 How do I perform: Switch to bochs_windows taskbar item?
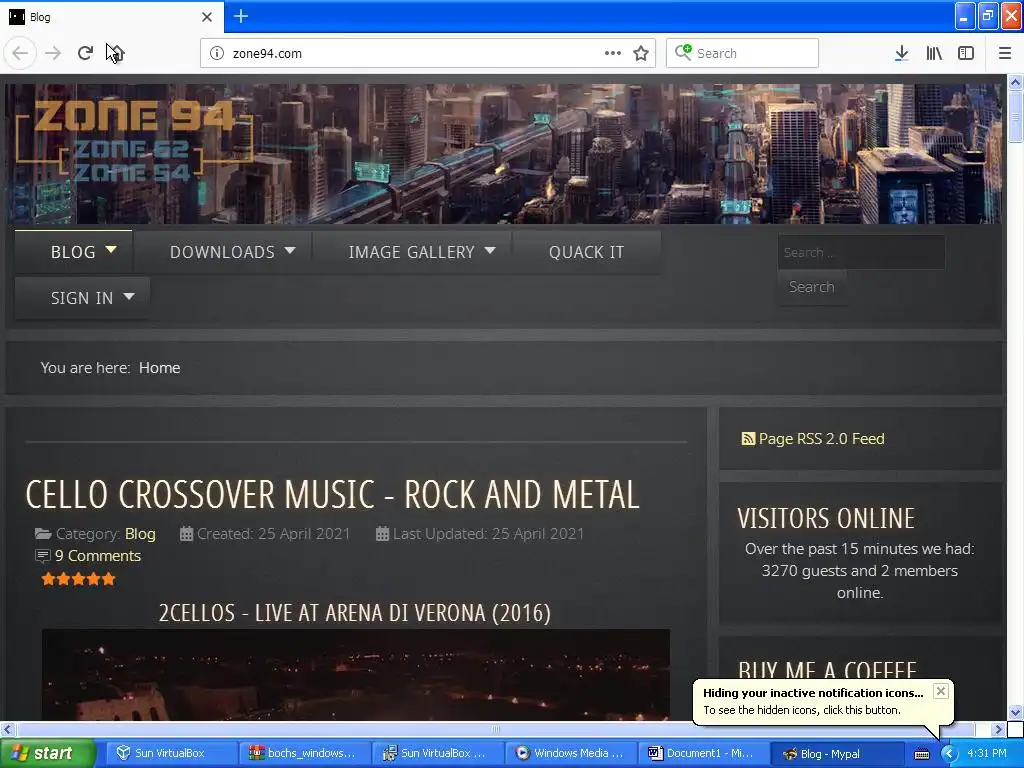point(304,754)
